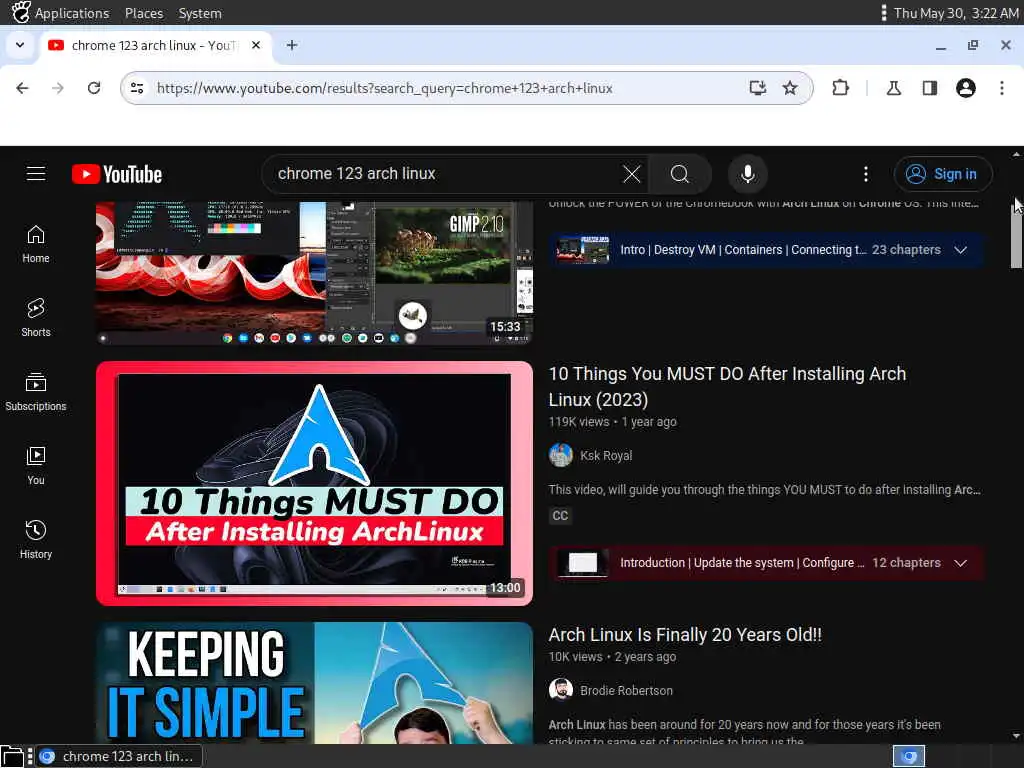
Task: Click the CC closed captions badge
Action: coord(560,516)
